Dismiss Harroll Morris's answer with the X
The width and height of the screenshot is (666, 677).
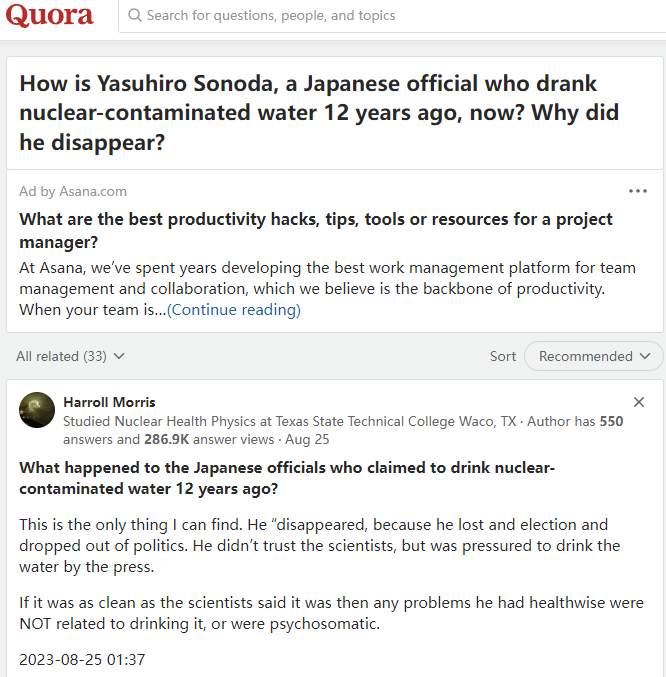pyautogui.click(x=639, y=402)
